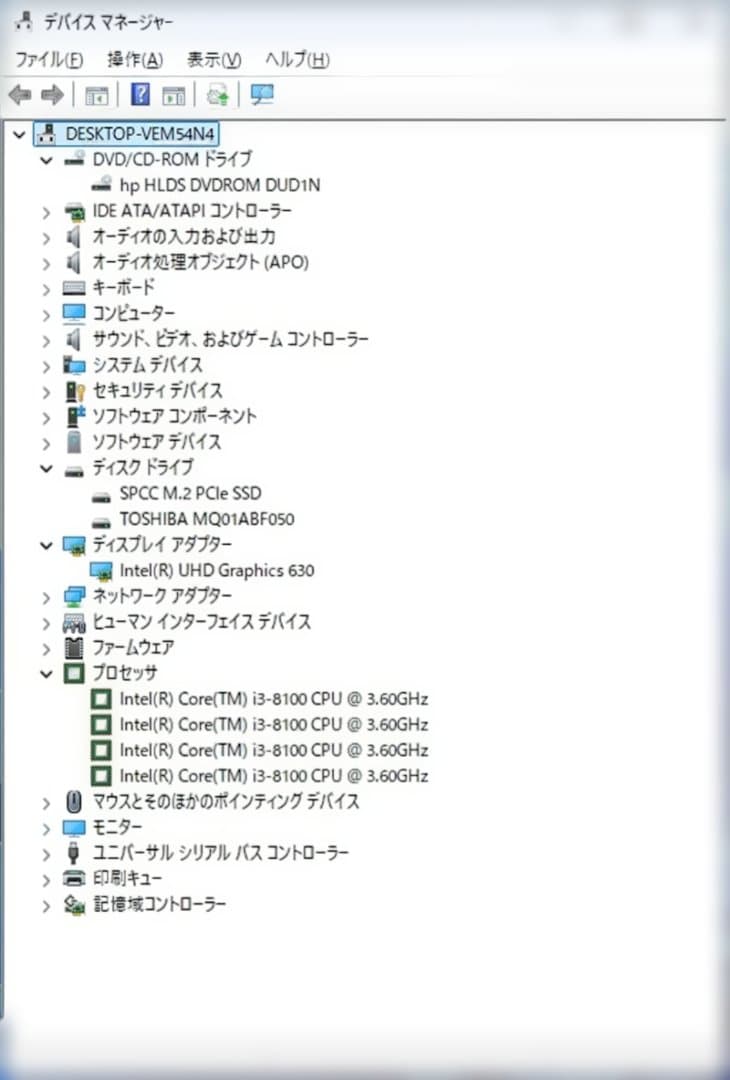The width and height of the screenshot is (730, 1080).
Task: Open the 表示(V) menu
Action: (x=214, y=60)
